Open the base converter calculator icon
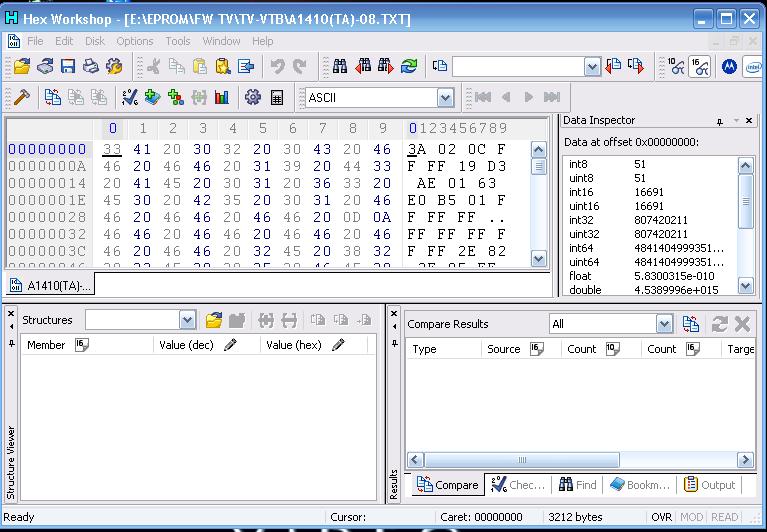 277,97
